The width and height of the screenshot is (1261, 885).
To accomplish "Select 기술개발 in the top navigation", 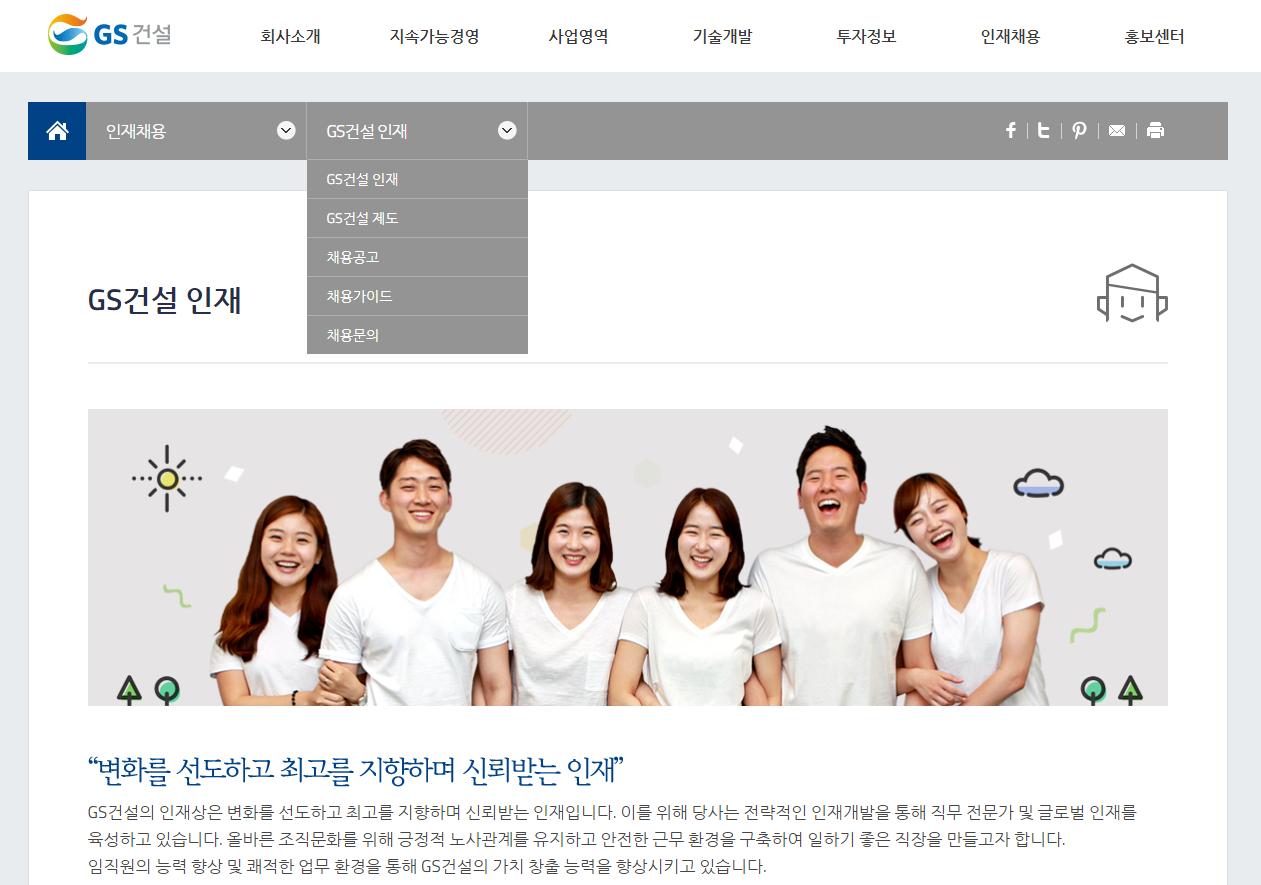I will tap(721, 35).
